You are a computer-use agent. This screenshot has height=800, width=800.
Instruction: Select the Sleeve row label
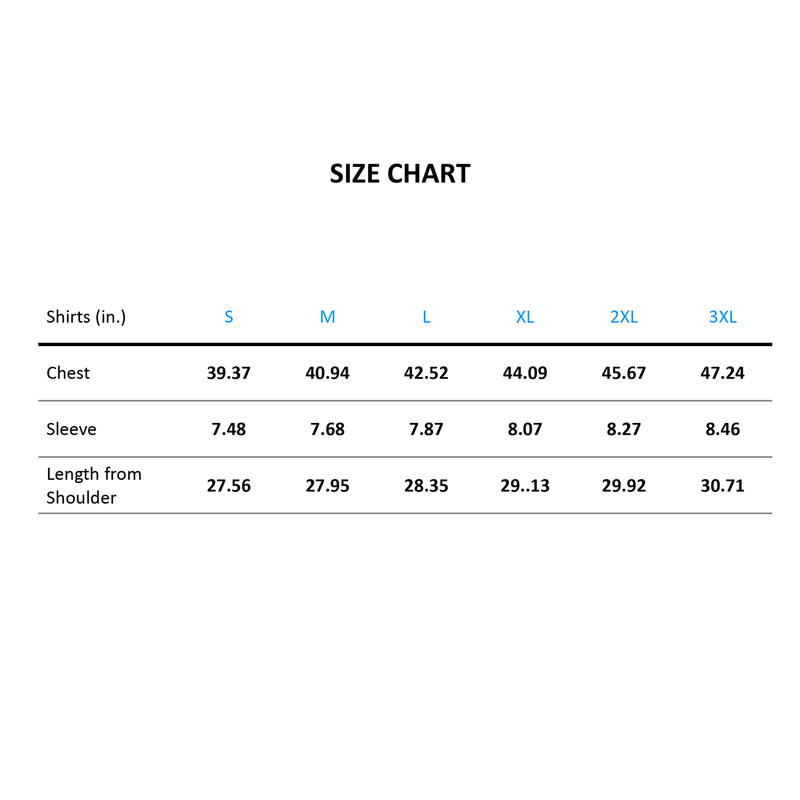(71, 429)
